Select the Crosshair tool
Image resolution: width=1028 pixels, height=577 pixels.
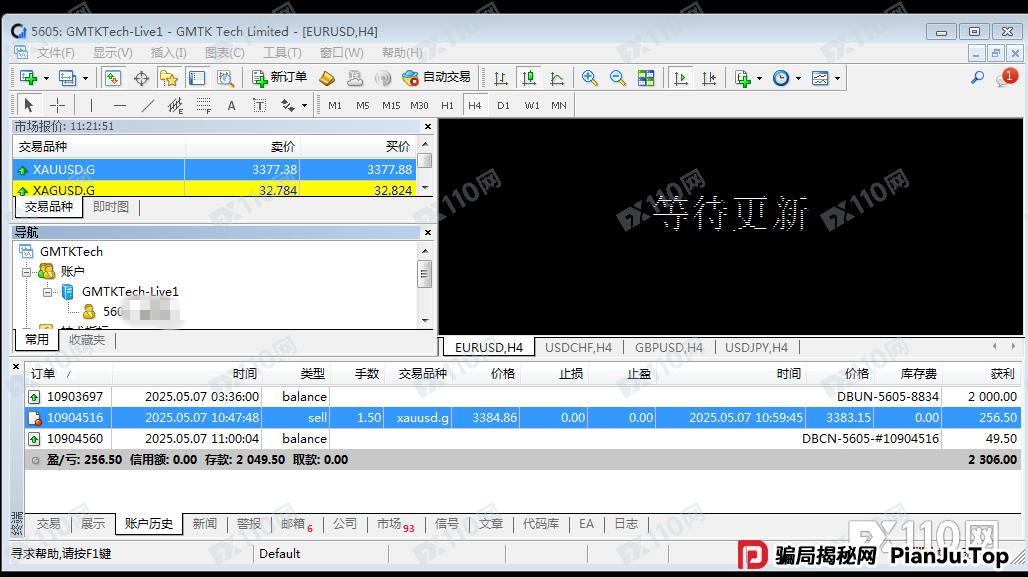point(56,105)
